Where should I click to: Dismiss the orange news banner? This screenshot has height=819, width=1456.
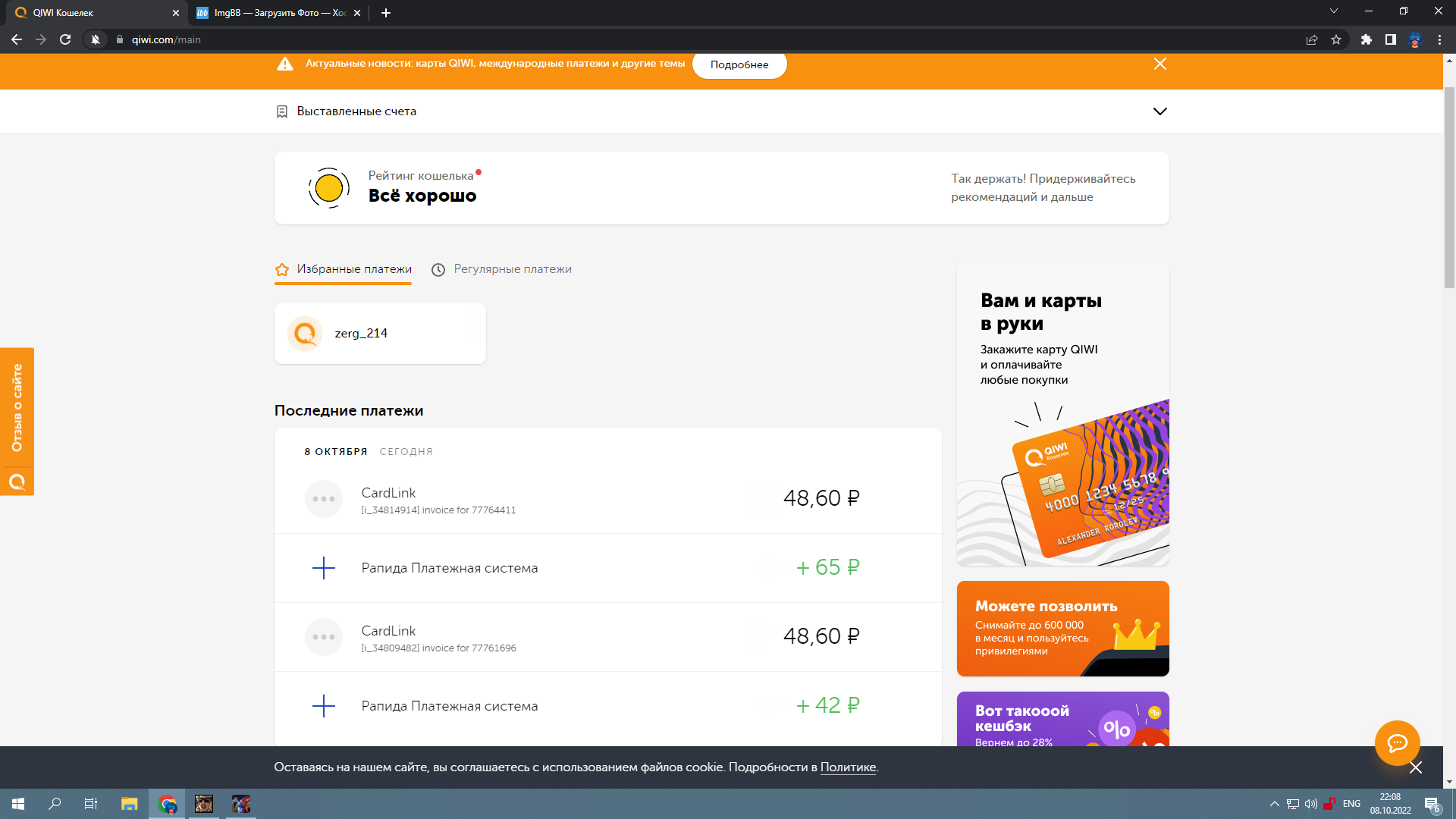1159,64
